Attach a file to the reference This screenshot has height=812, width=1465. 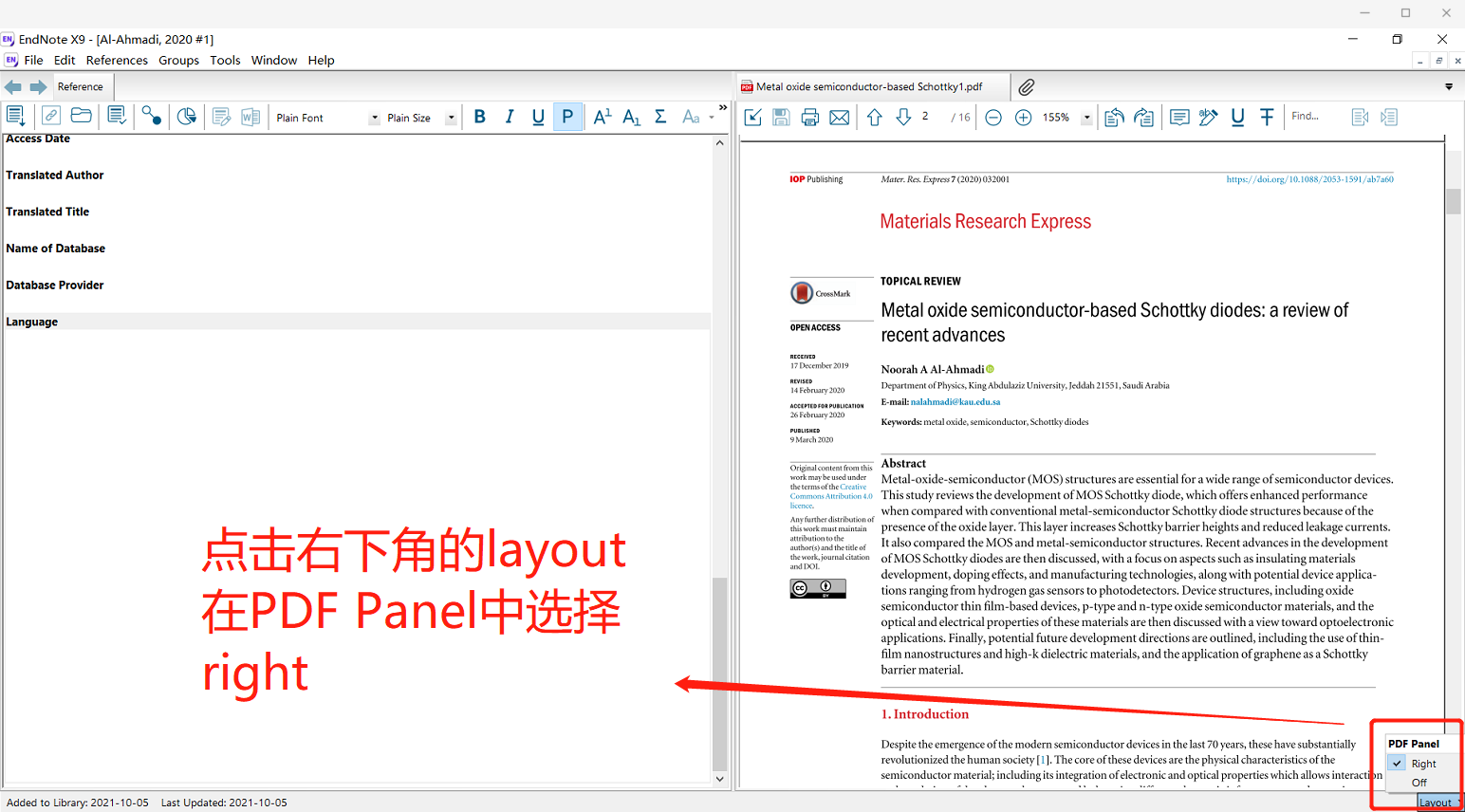coord(50,116)
